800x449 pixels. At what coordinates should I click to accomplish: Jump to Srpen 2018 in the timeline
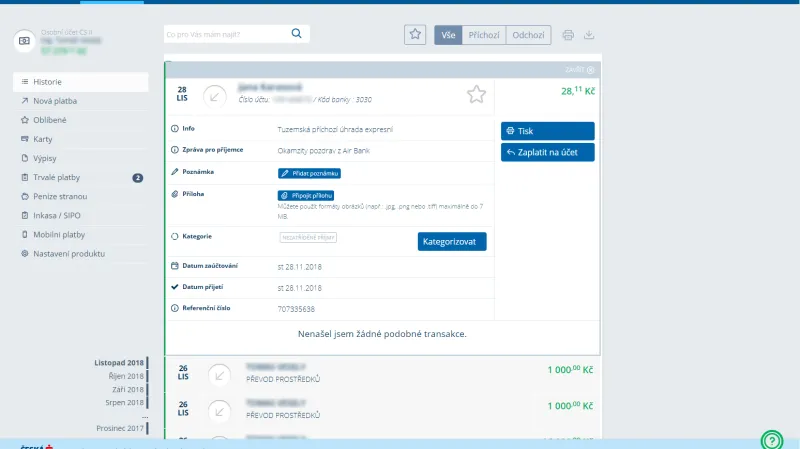tap(124, 403)
